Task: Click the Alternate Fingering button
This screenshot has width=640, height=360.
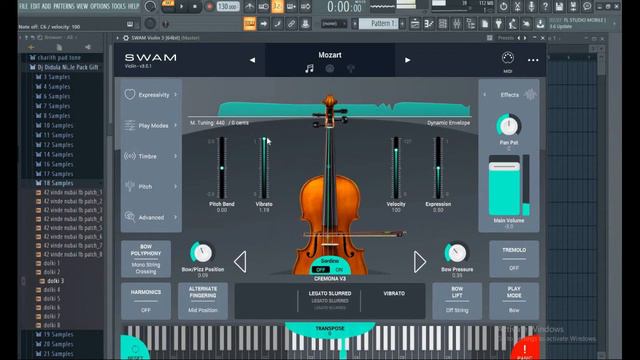Action: (203, 301)
